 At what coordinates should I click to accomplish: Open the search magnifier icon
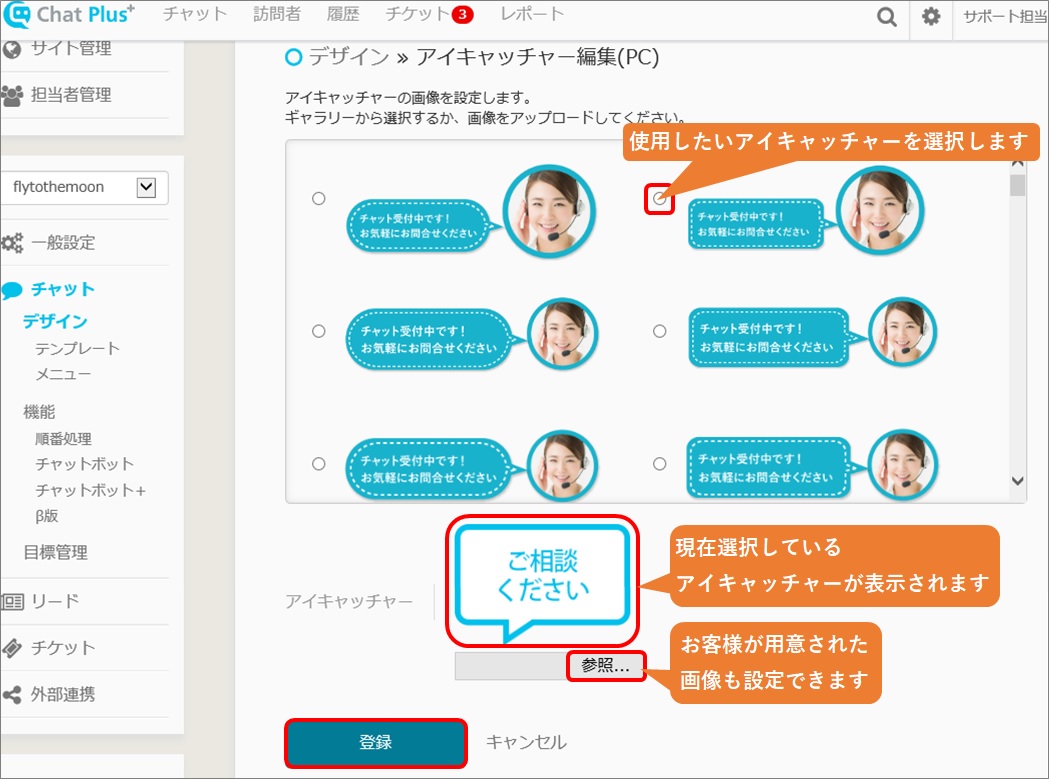(886, 17)
